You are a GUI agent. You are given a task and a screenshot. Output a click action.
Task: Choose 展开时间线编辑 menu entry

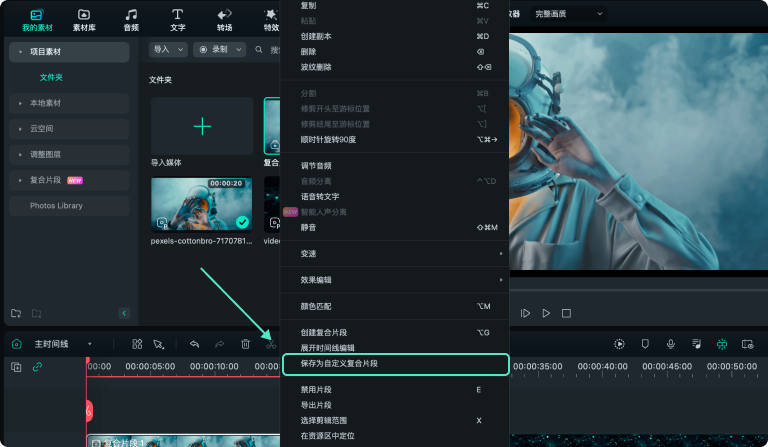click(395, 348)
